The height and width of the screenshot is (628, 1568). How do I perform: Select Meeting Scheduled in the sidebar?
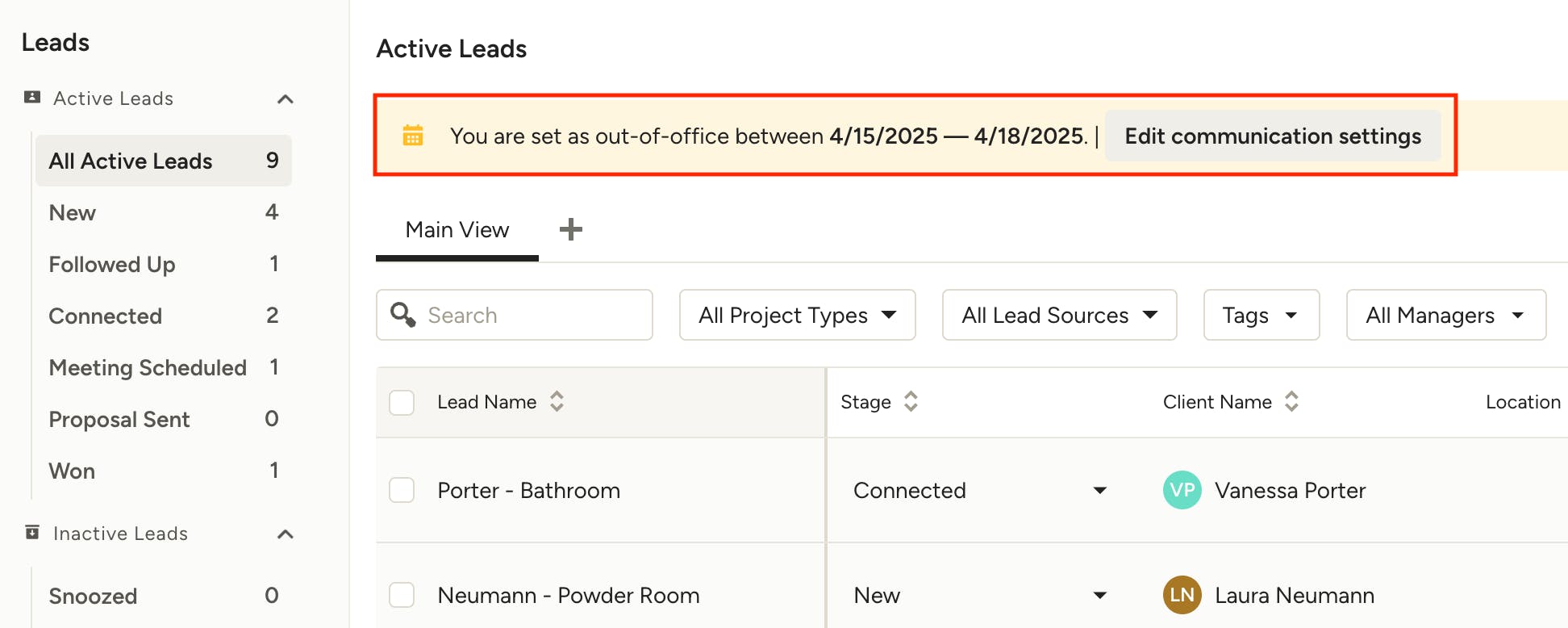point(148,368)
